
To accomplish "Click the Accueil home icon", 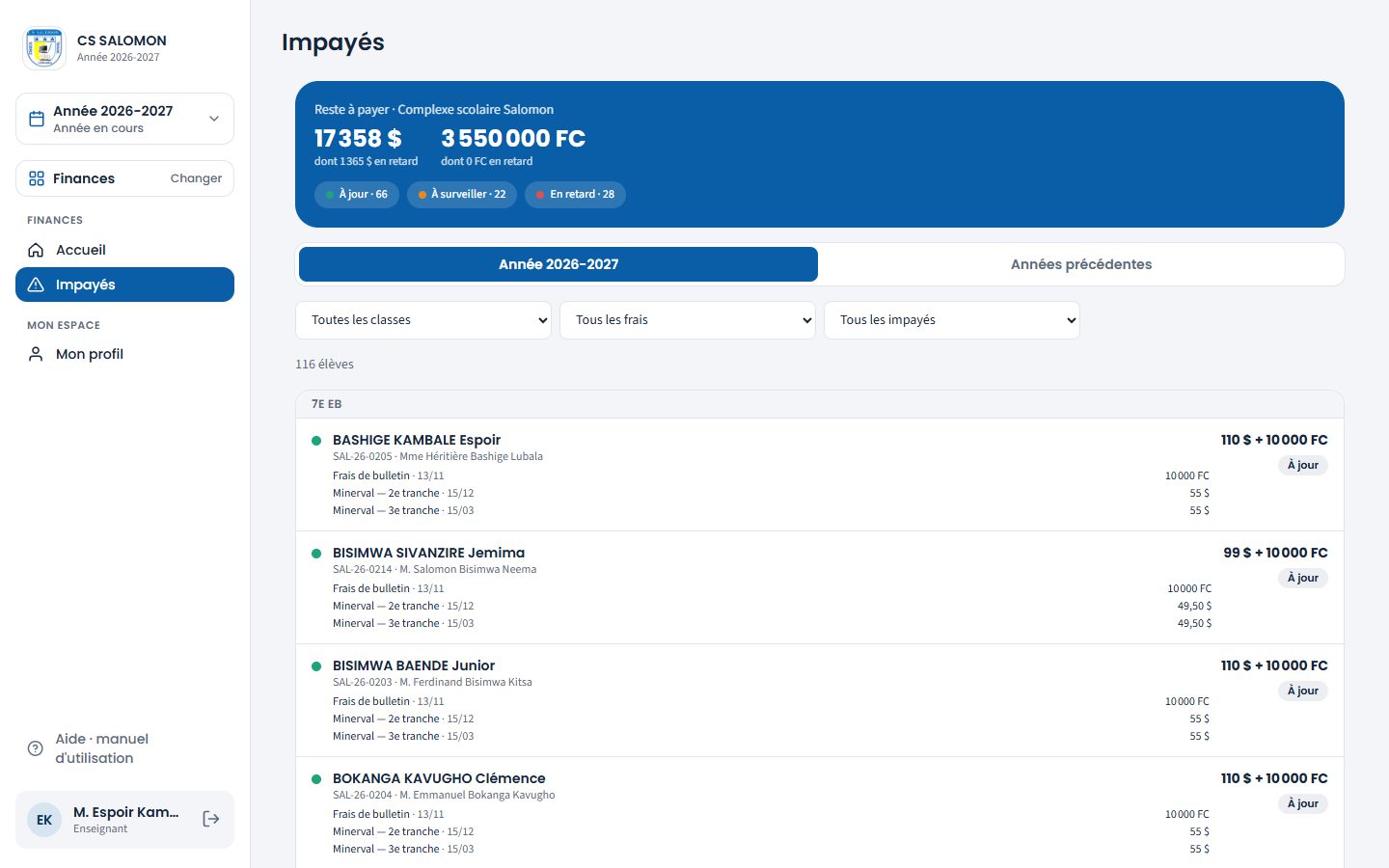I will (36, 250).
